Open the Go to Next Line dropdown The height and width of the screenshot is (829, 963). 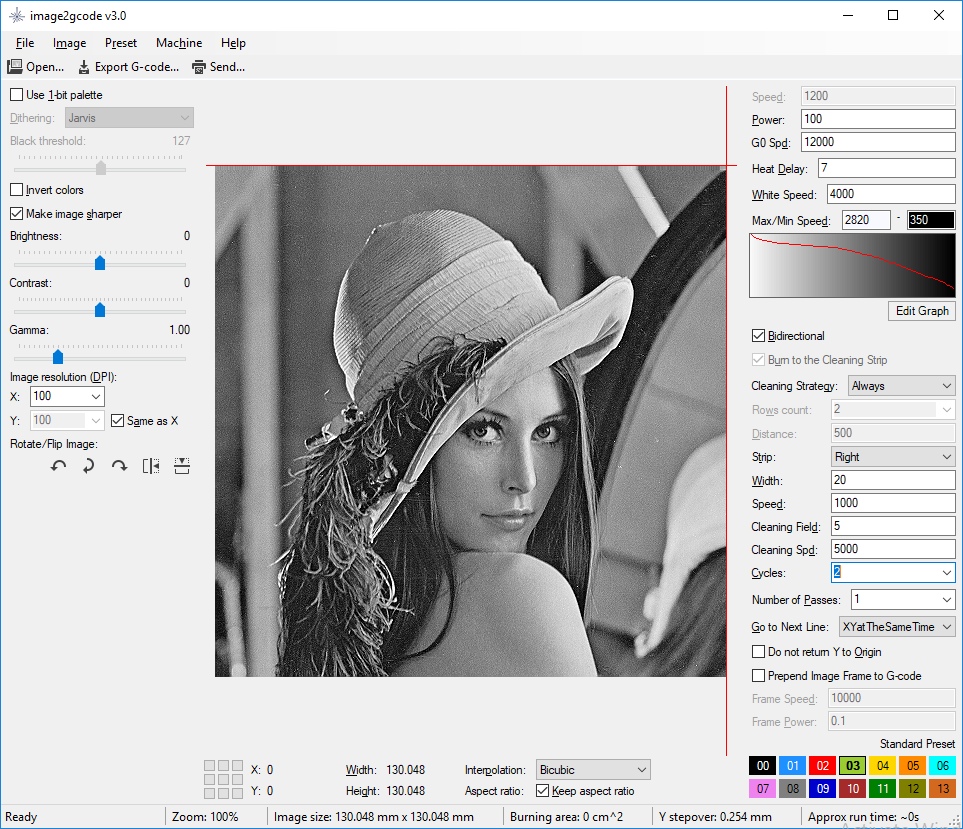coord(897,627)
